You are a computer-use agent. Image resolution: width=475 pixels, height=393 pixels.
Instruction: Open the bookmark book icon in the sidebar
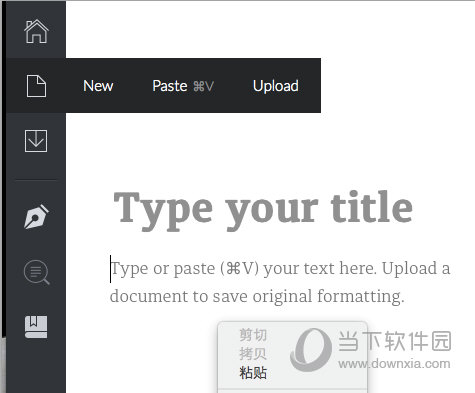coord(36,327)
